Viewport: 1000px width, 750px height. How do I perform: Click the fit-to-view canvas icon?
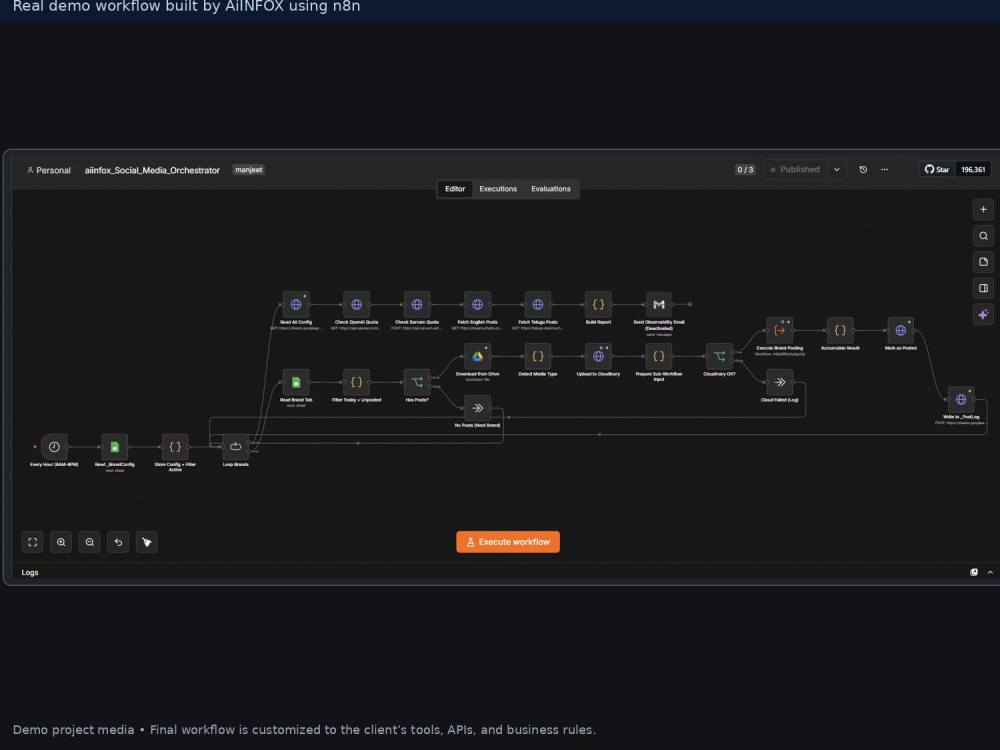tap(33, 542)
